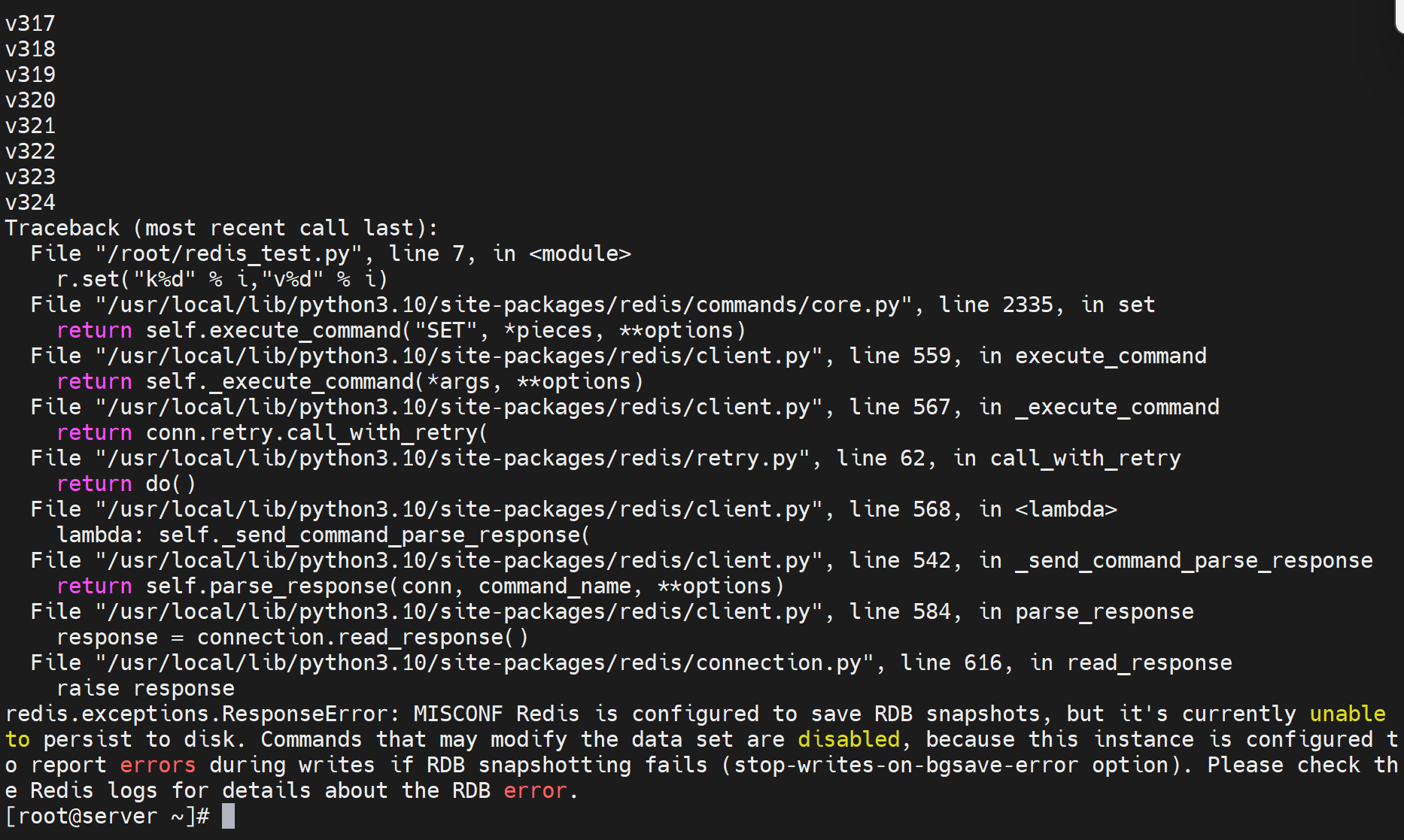Click the terminal cursor block after the prompt
Image resolution: width=1404 pixels, height=840 pixels.
pyautogui.click(x=229, y=816)
